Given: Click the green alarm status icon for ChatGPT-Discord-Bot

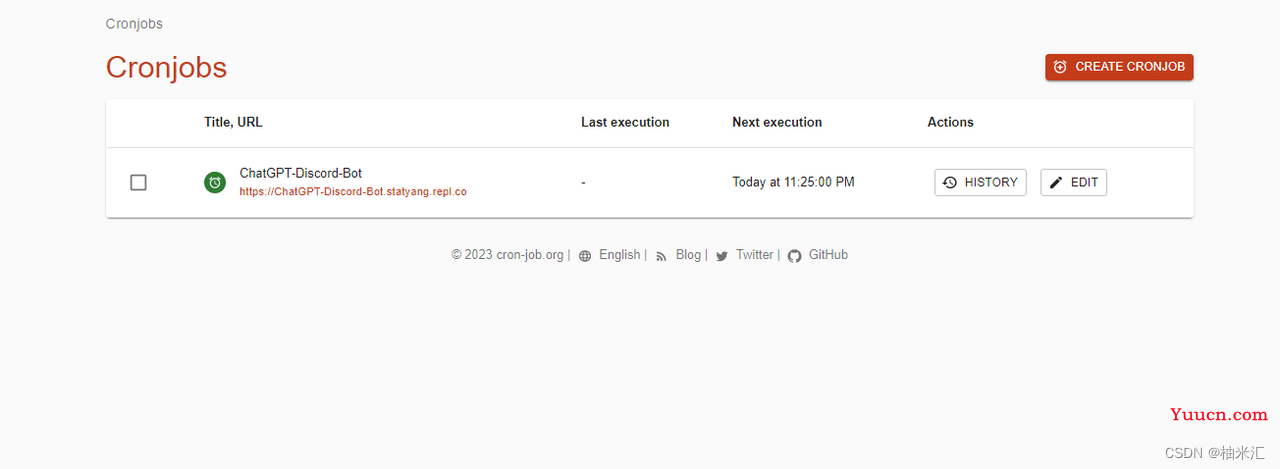Looking at the screenshot, I should (214, 182).
